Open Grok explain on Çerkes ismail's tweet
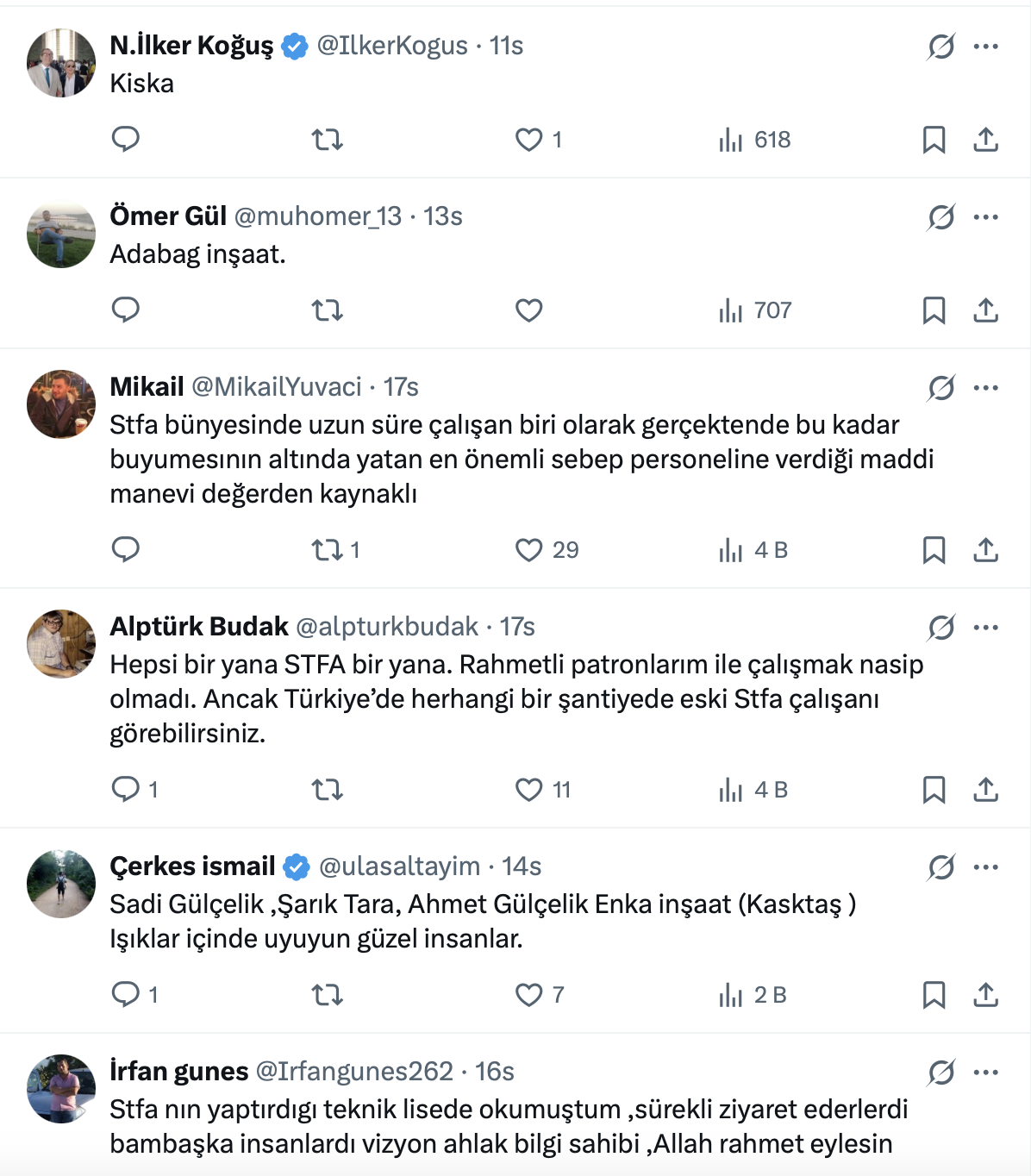This screenshot has width=1031, height=1176. 940,867
